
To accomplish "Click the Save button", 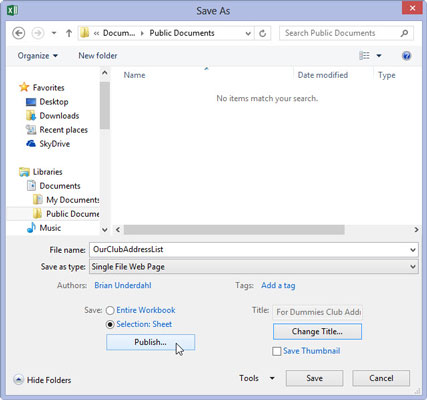I will [x=314, y=378].
